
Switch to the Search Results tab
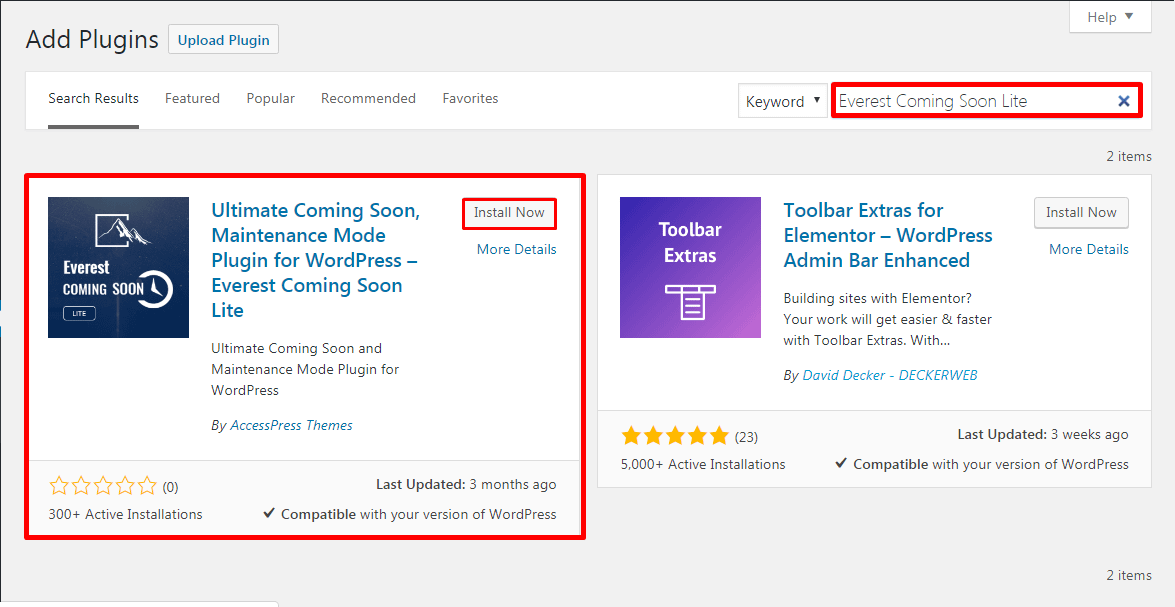coord(94,98)
